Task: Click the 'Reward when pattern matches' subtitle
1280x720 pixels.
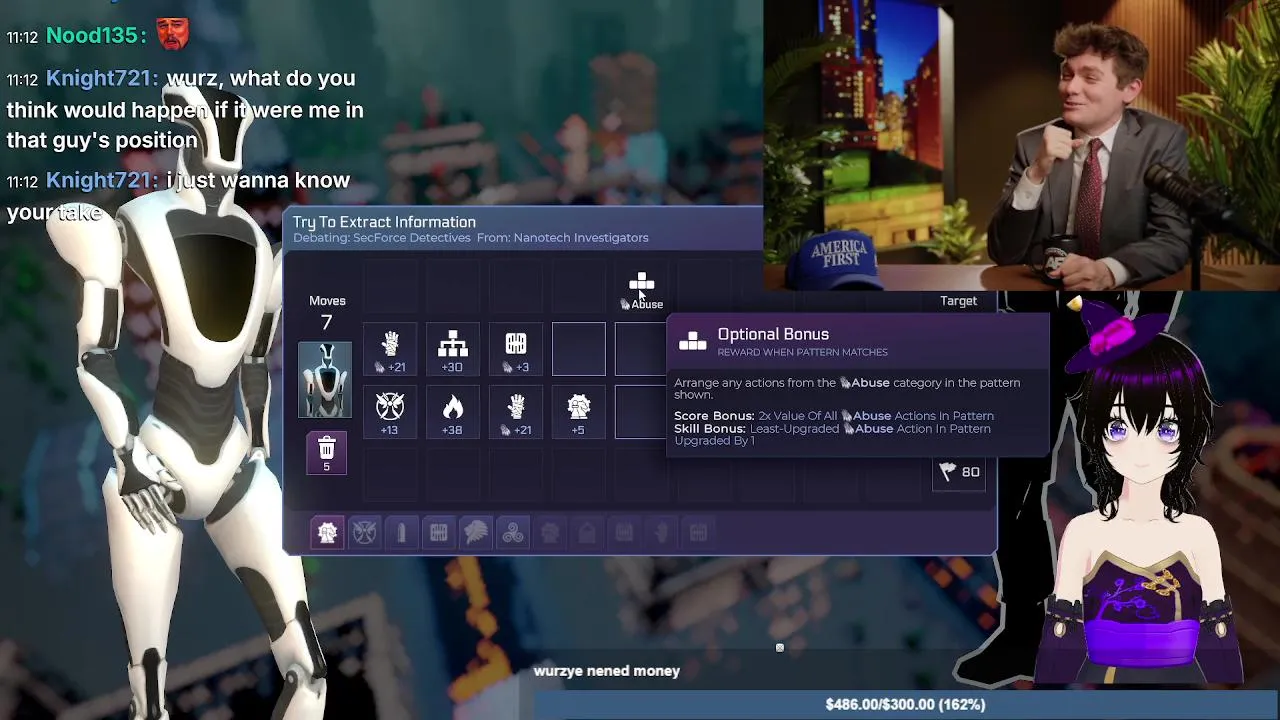Action: tap(802, 352)
